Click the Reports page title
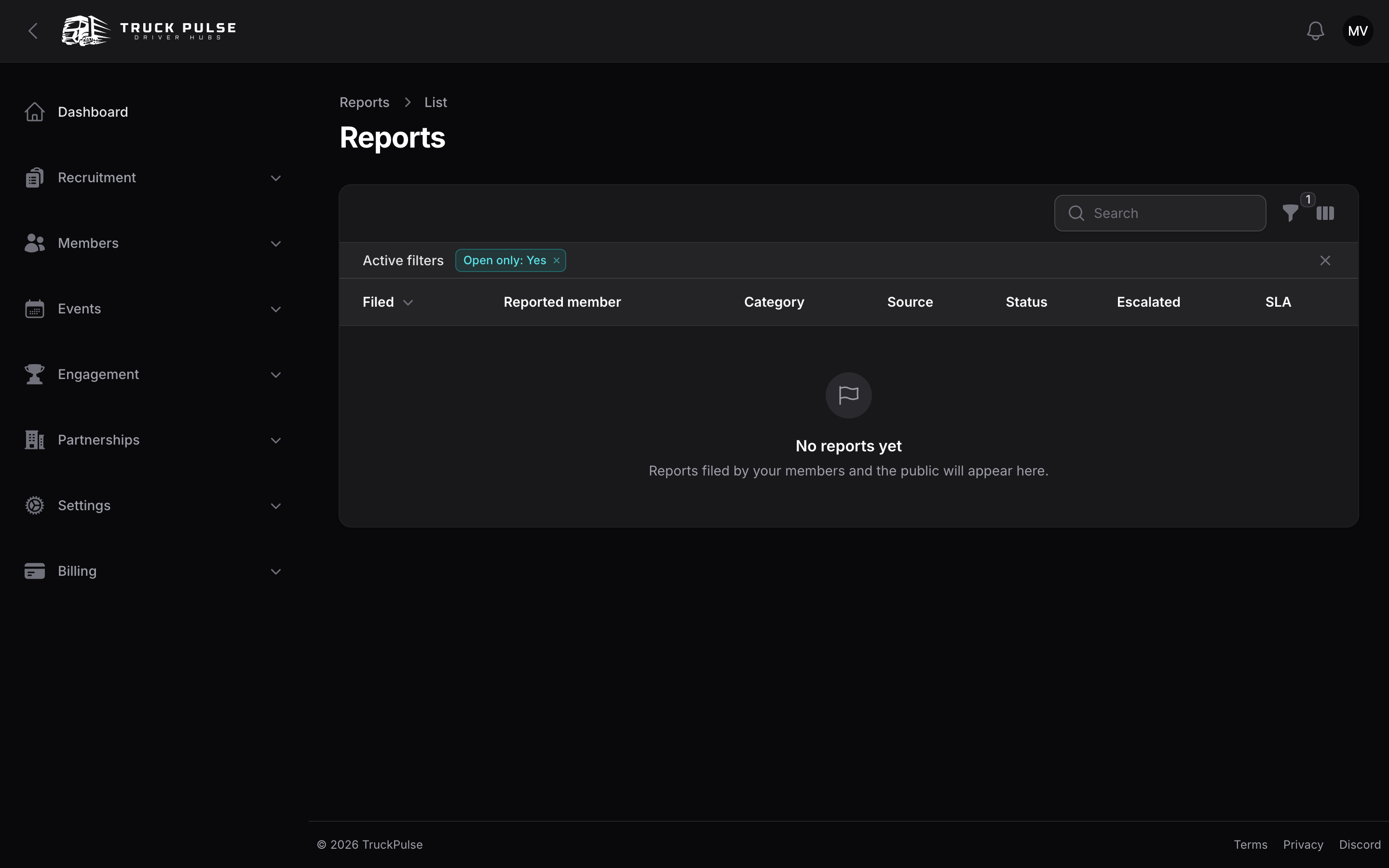Viewport: 1389px width, 868px height. point(393,138)
